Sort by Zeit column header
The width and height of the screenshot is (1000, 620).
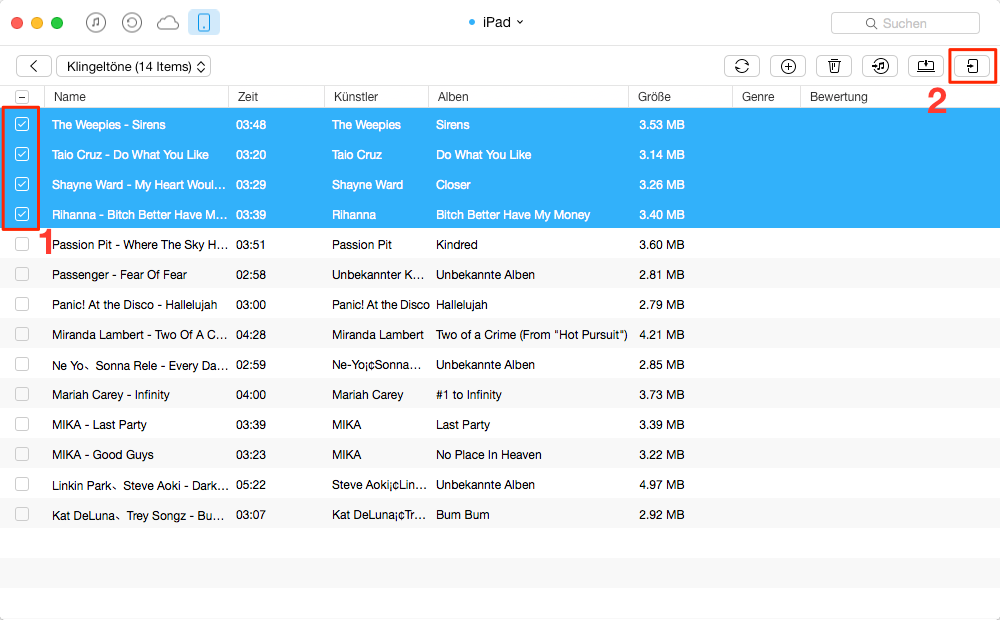(x=277, y=97)
